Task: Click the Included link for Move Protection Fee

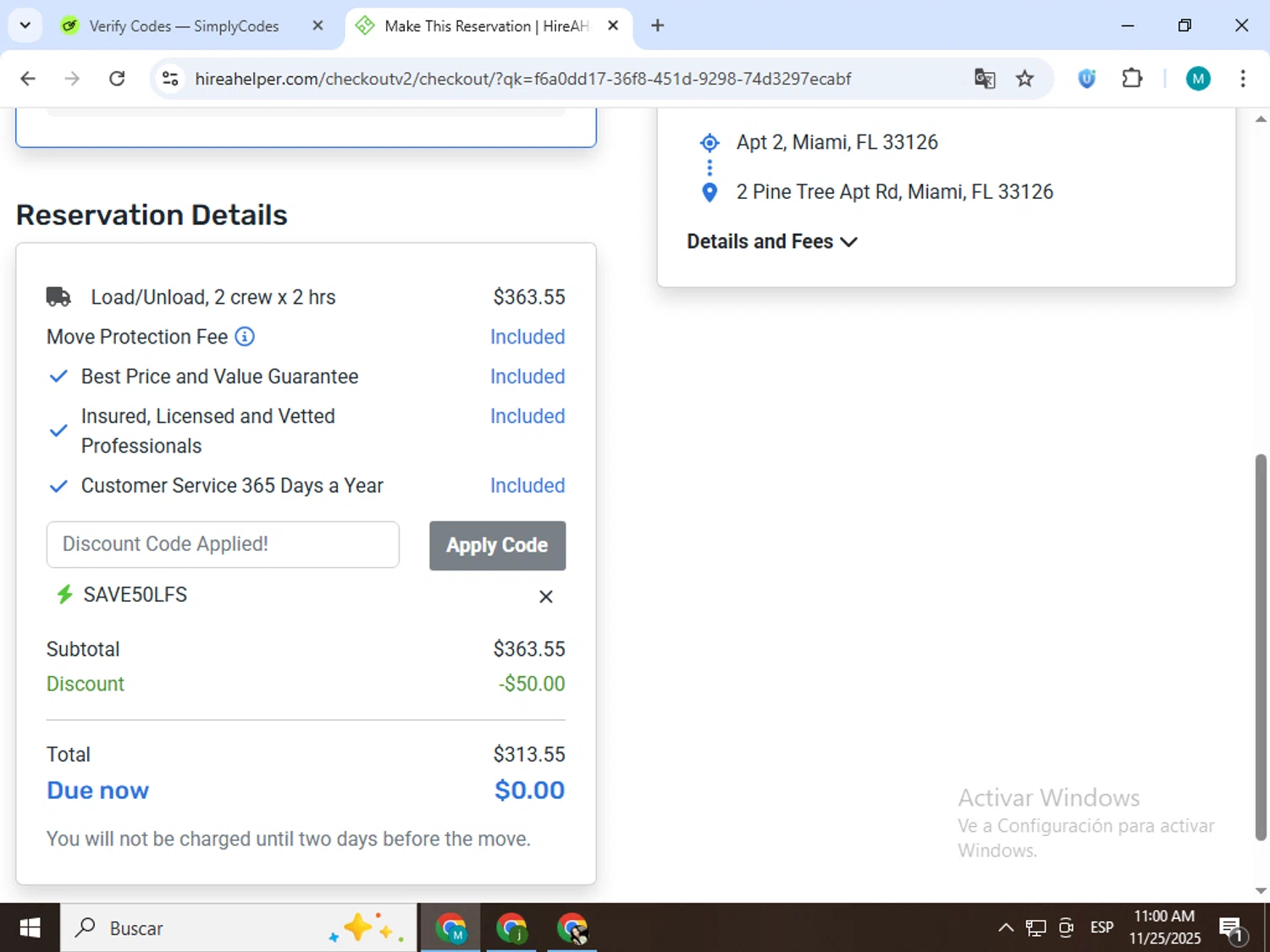Action: click(x=527, y=337)
